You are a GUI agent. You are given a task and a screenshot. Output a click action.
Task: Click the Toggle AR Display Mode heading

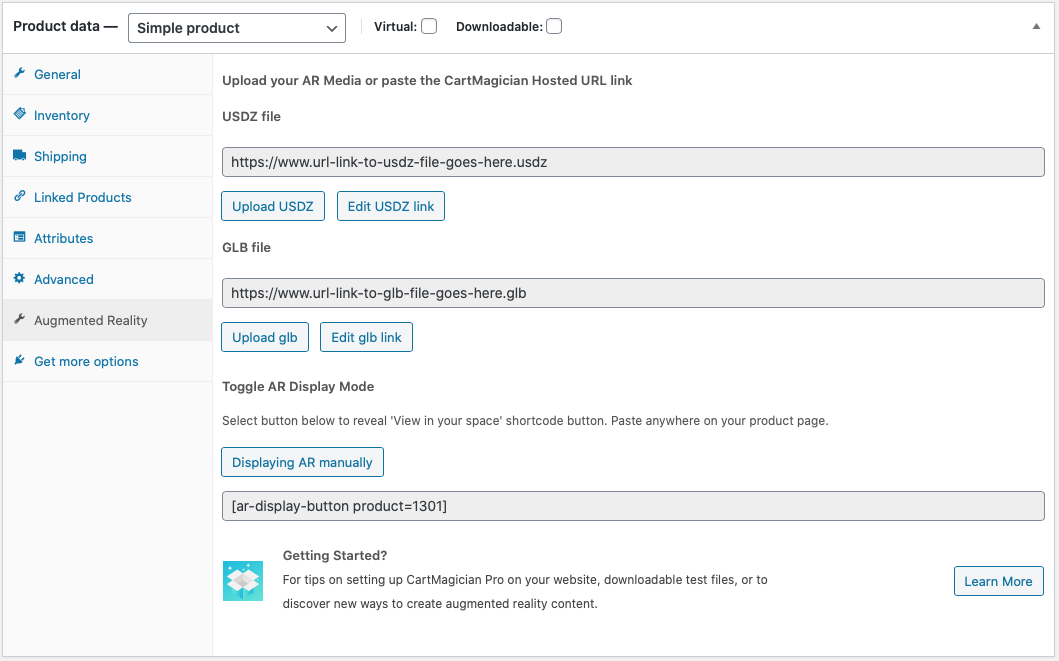click(298, 386)
